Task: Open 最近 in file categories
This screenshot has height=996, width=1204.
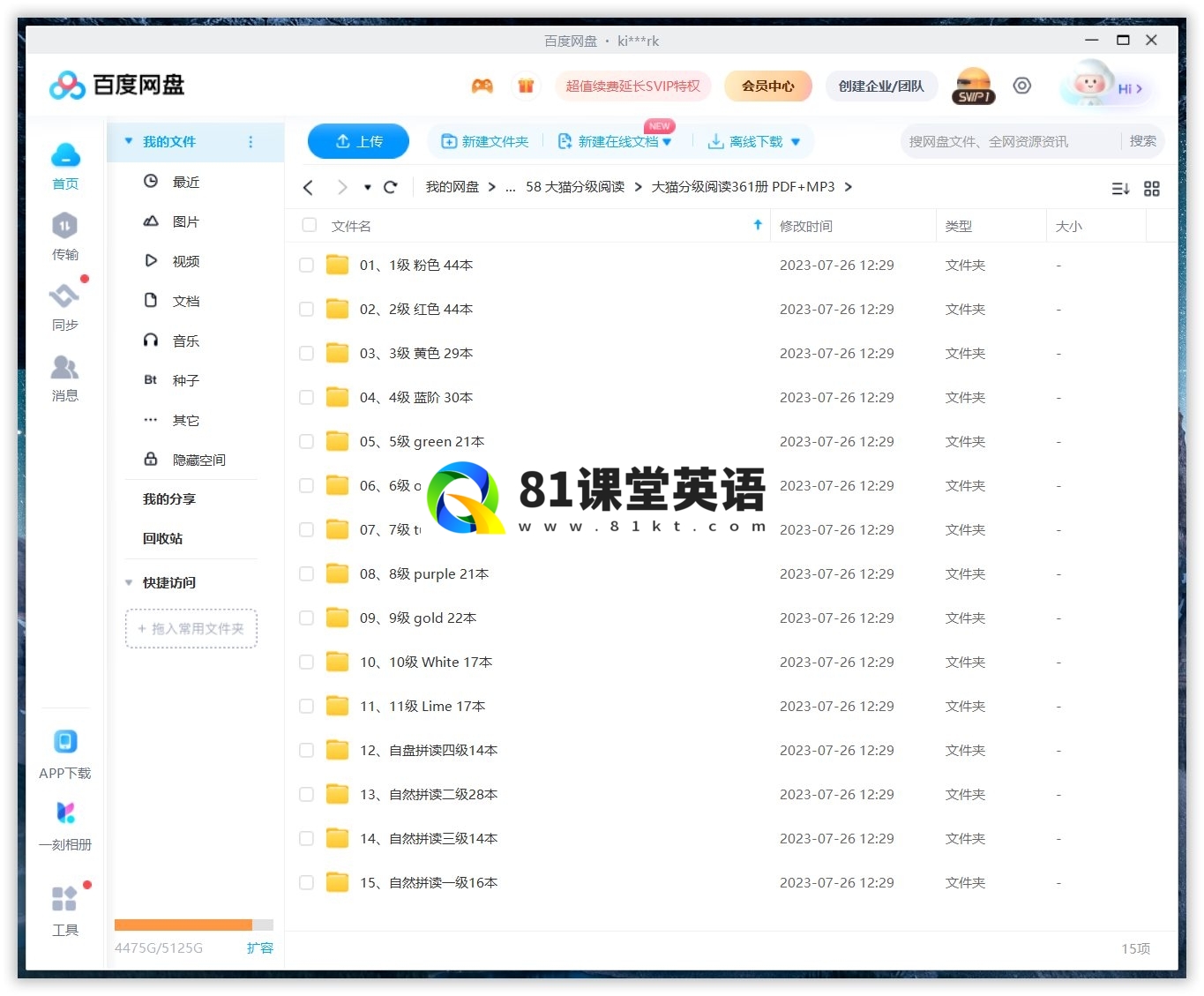Action: tap(172, 182)
